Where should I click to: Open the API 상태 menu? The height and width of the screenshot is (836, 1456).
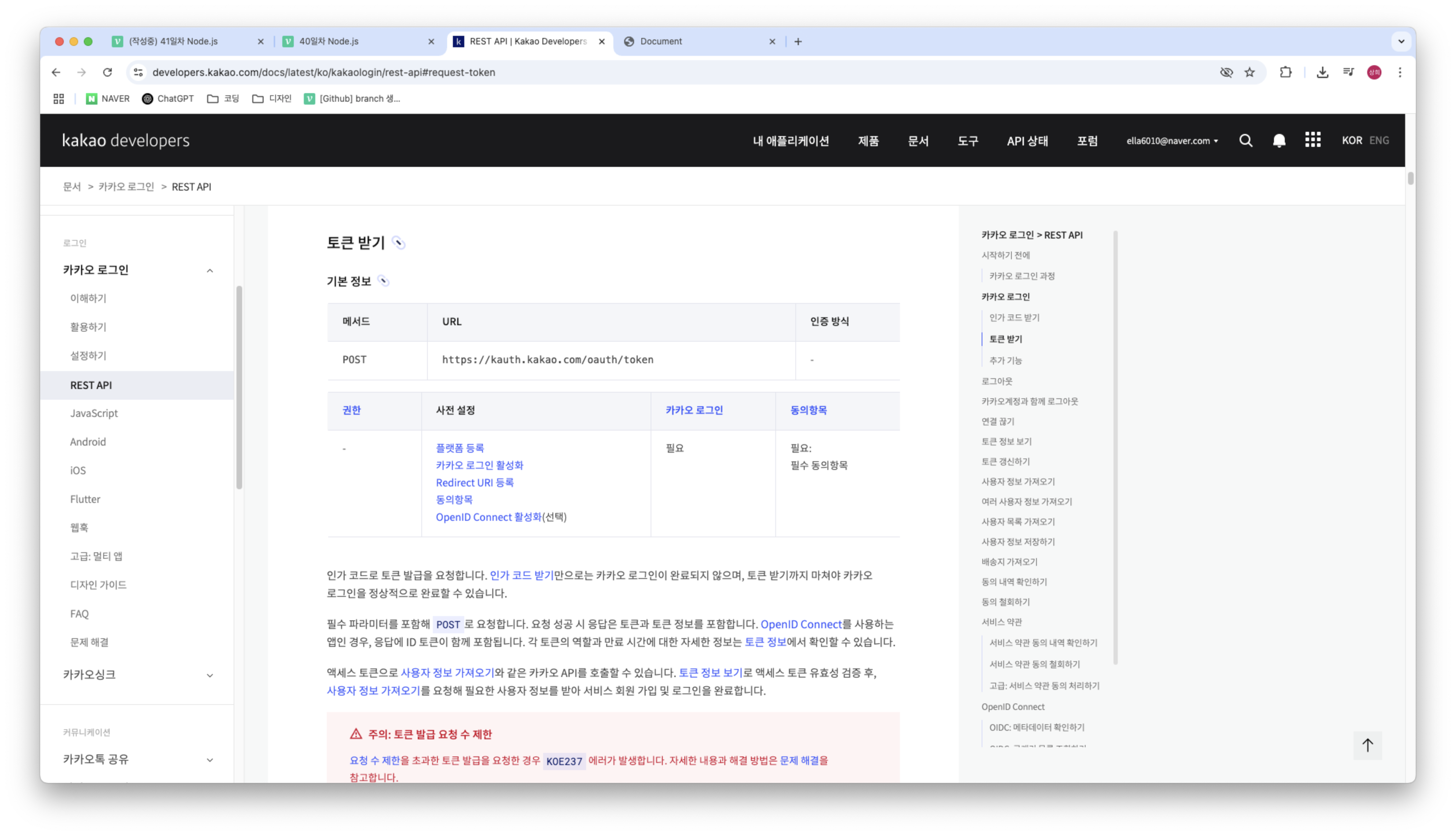(x=1027, y=141)
